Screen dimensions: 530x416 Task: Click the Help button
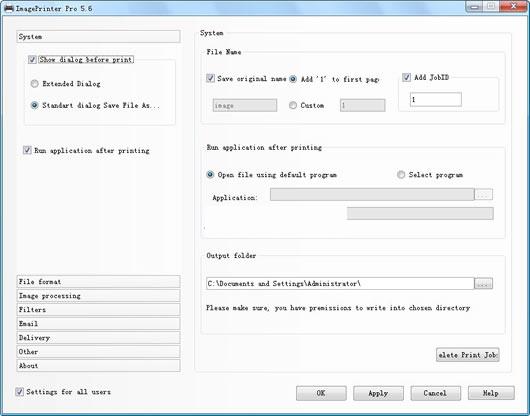[491, 393]
